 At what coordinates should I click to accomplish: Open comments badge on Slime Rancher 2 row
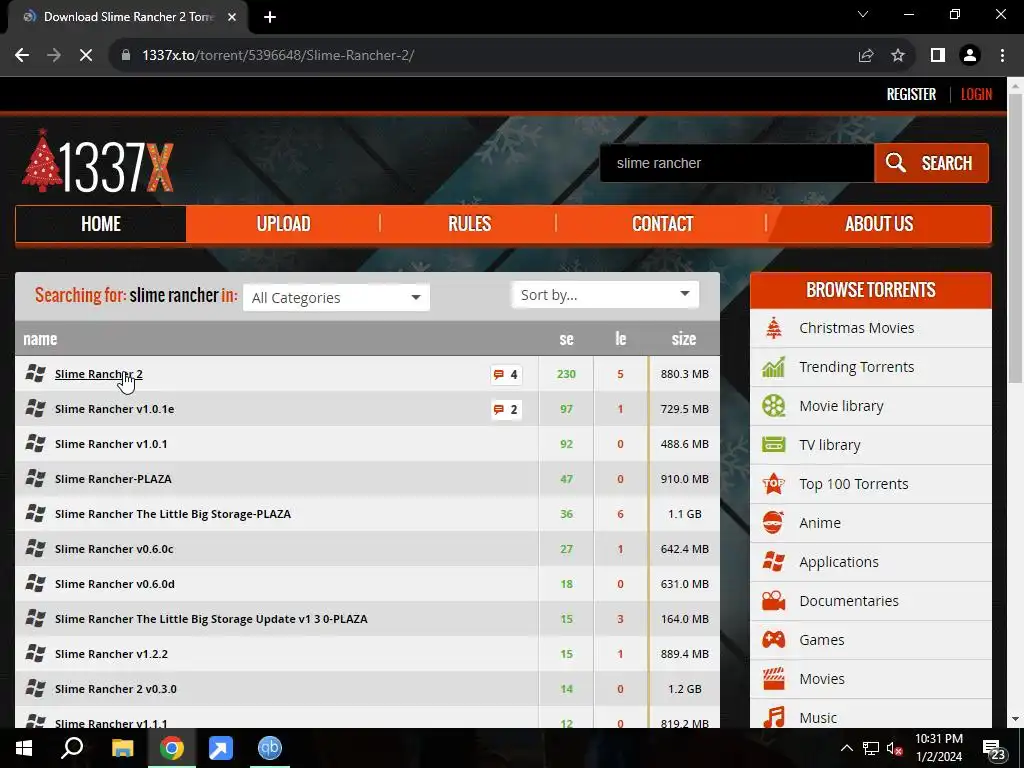tap(506, 374)
